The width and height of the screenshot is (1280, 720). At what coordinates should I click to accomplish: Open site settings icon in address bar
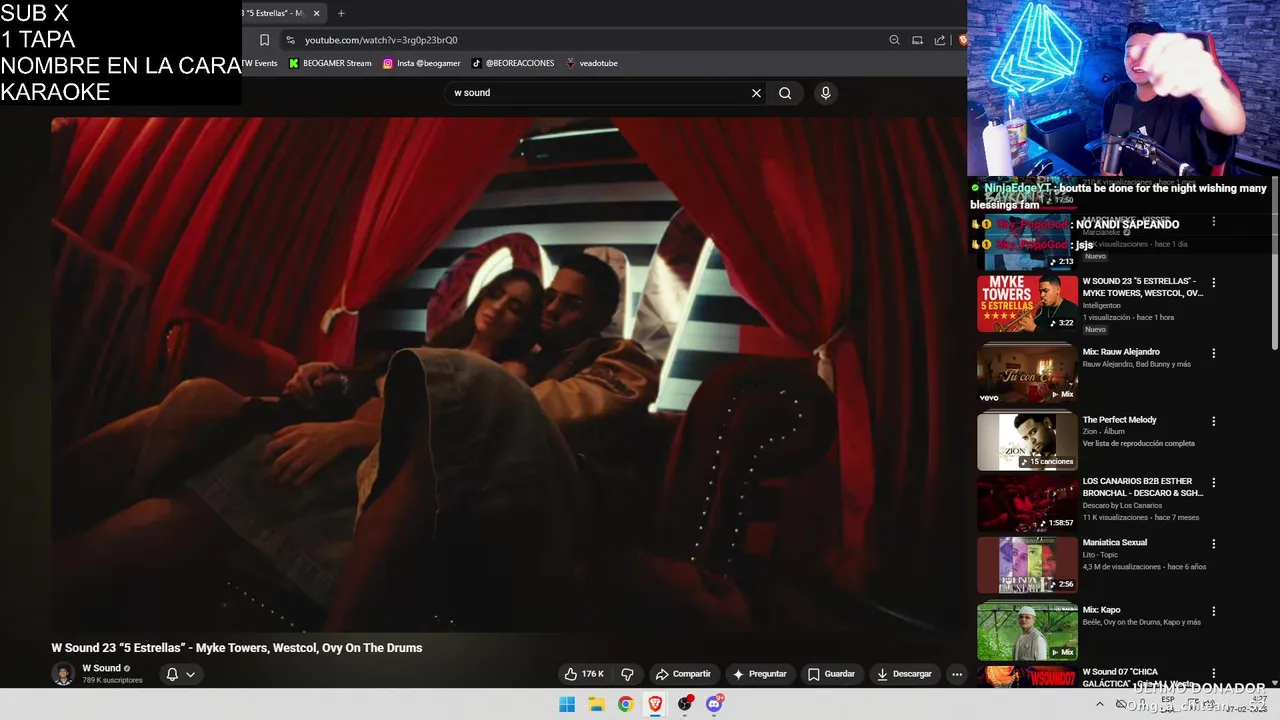(290, 40)
